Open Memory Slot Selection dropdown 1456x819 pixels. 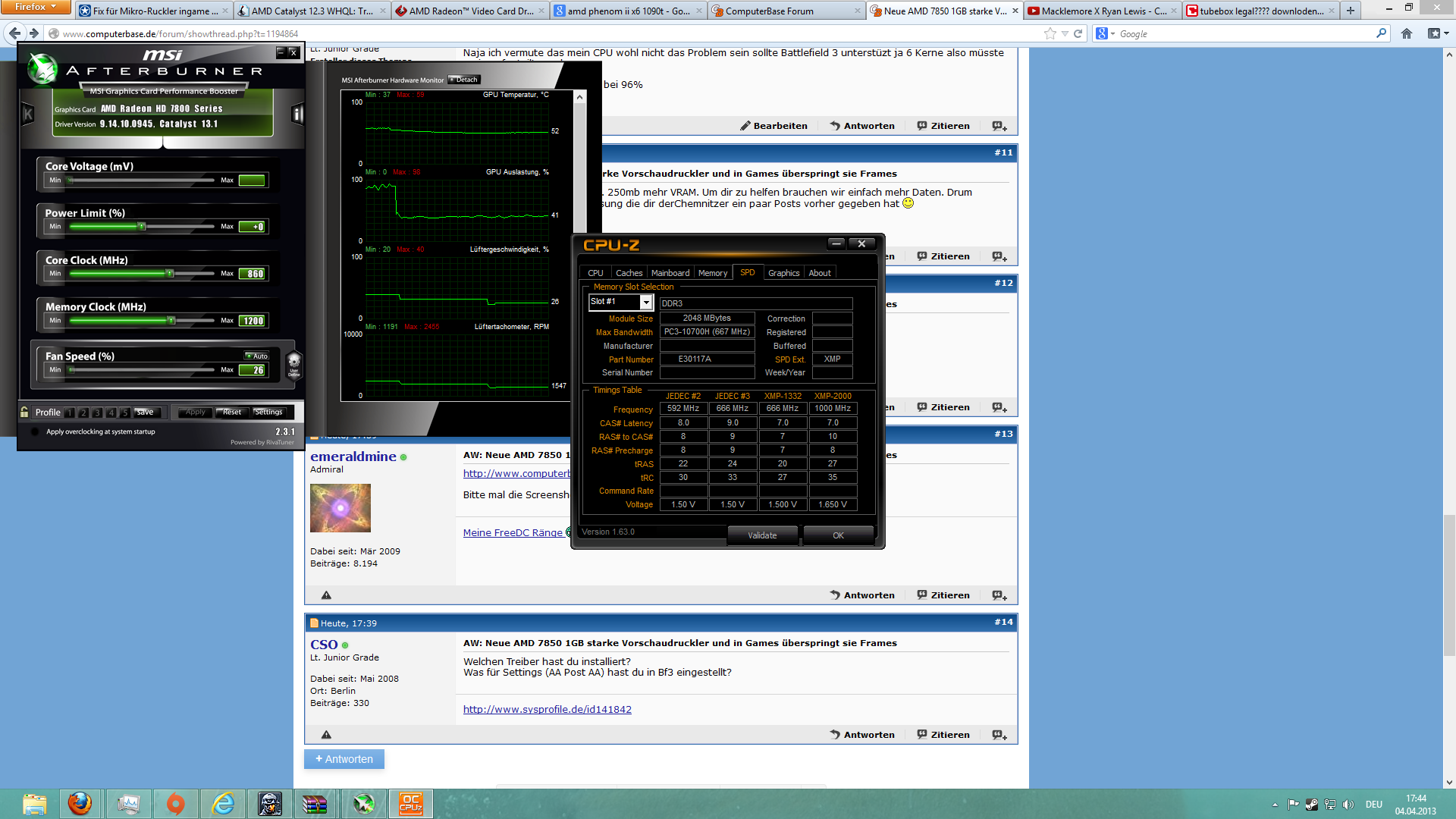point(646,303)
